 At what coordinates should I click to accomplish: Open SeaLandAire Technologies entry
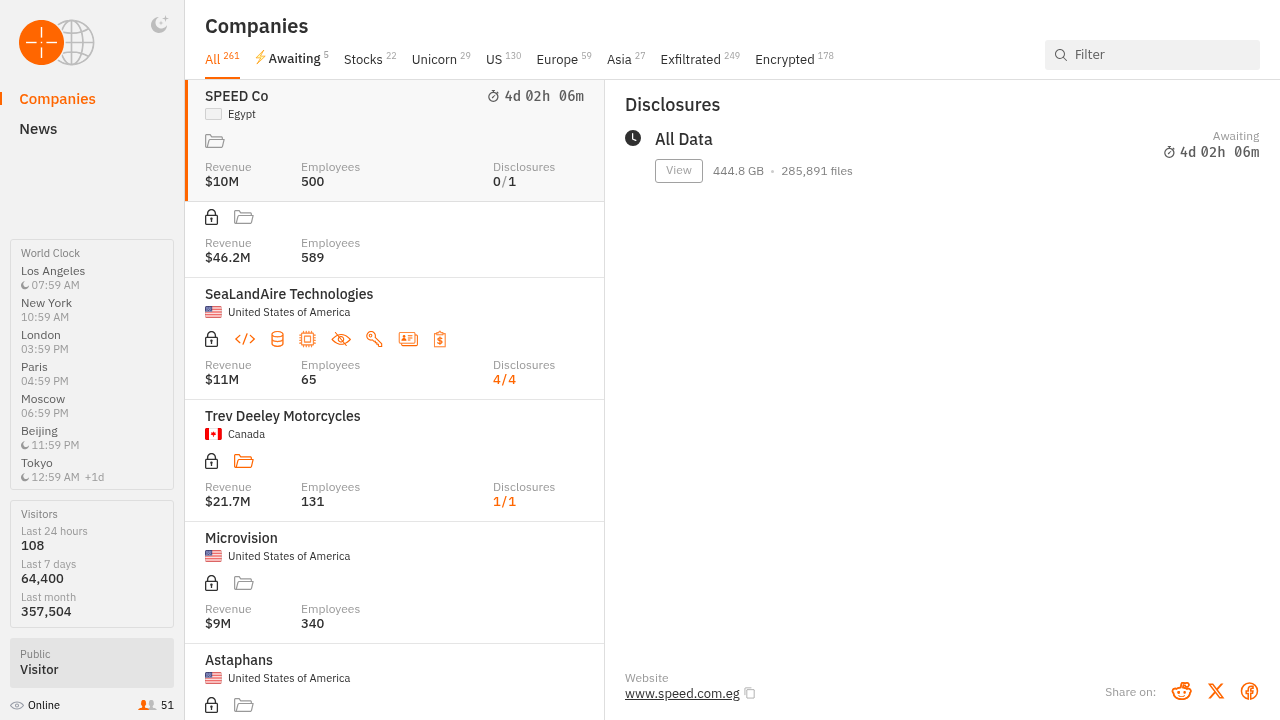coord(395,339)
